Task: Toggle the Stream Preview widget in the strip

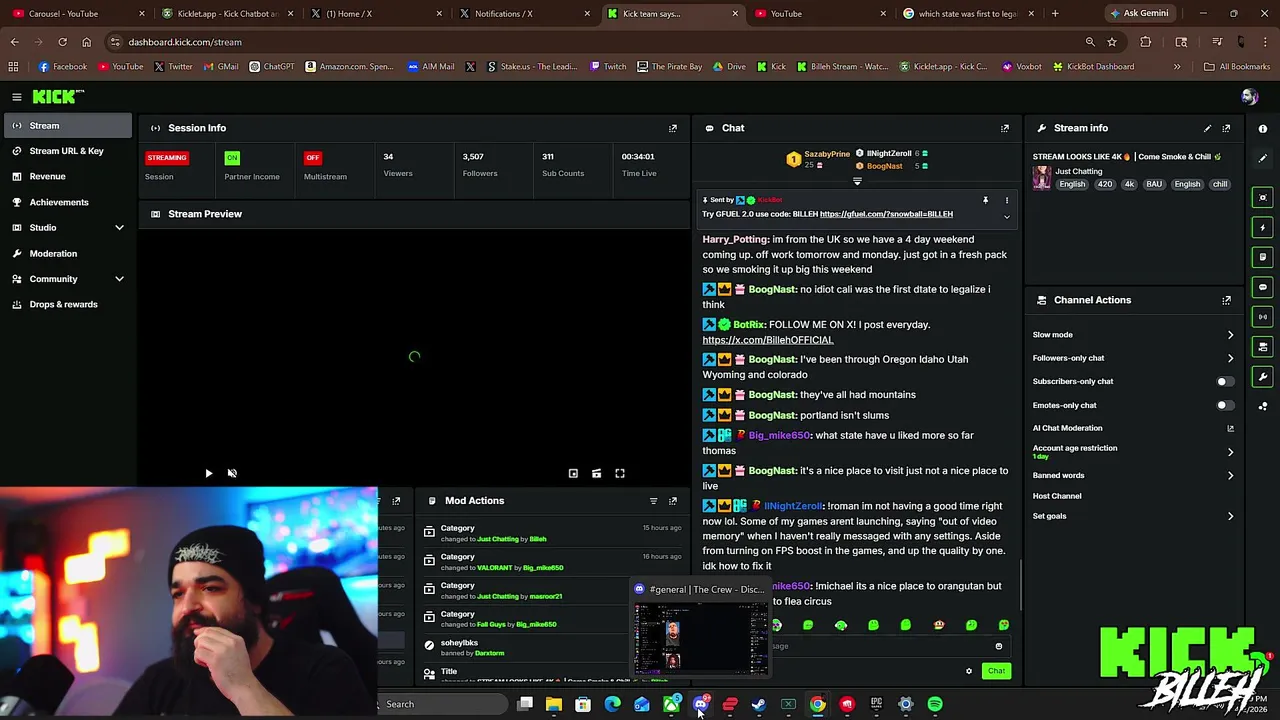Action: click(x=1263, y=197)
